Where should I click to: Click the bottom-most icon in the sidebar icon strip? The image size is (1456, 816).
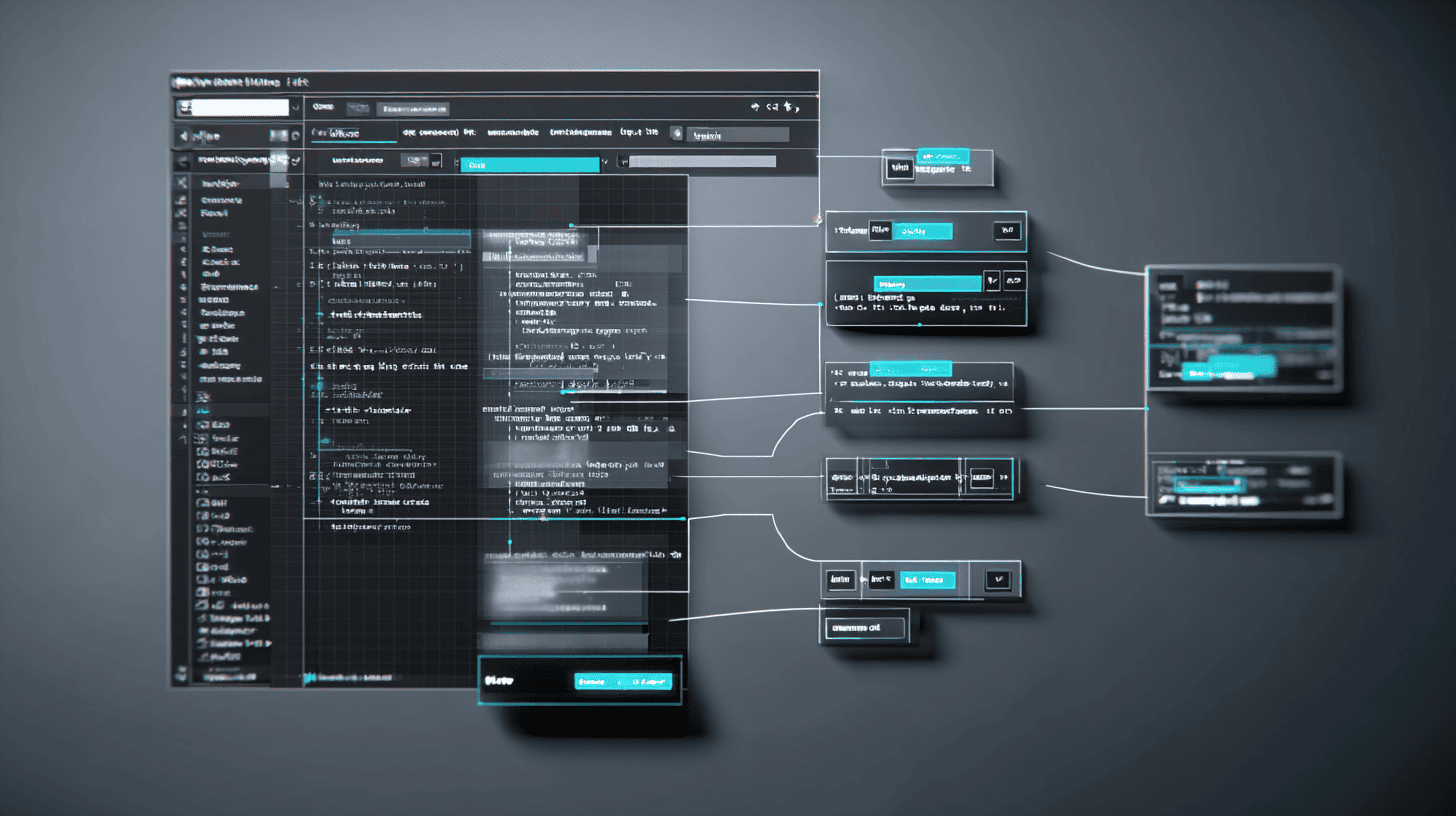pyautogui.click(x=182, y=672)
